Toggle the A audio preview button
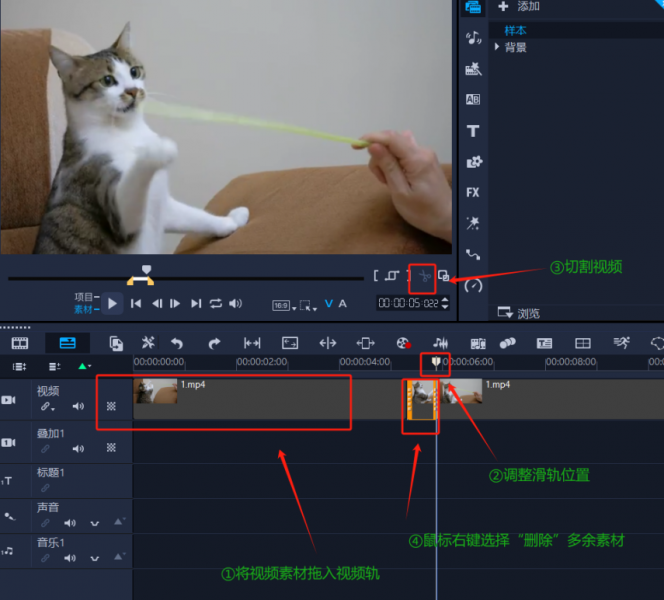664x600 pixels. 343,304
